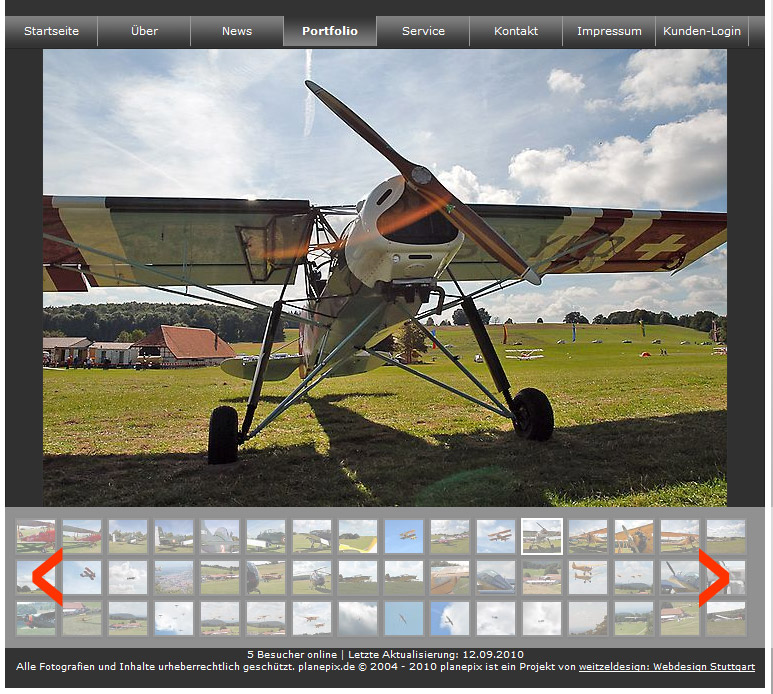Open the aerial town view thumbnail
773x694 pixels.
pyautogui.click(x=174, y=577)
